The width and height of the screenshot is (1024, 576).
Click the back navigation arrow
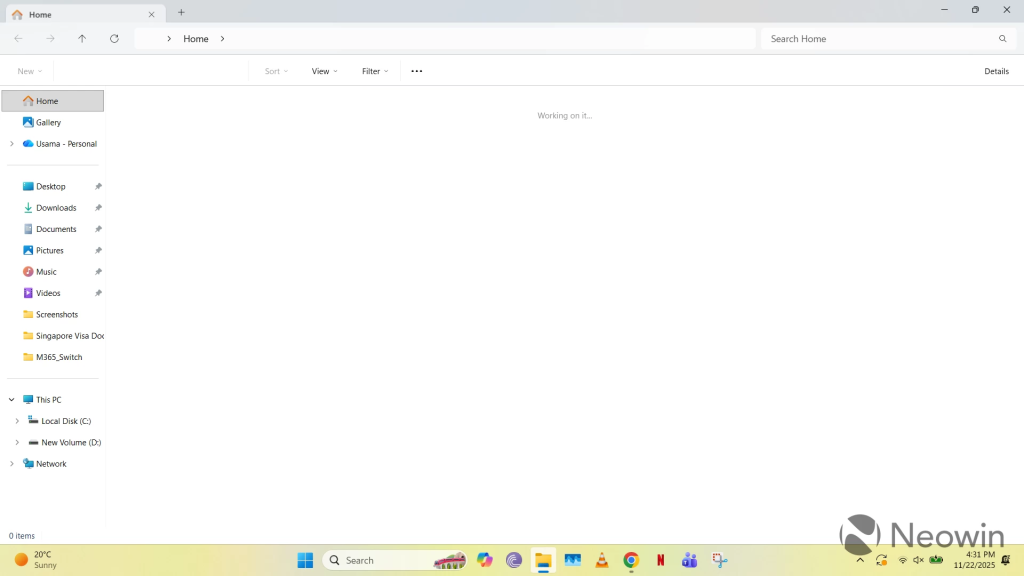click(17, 38)
